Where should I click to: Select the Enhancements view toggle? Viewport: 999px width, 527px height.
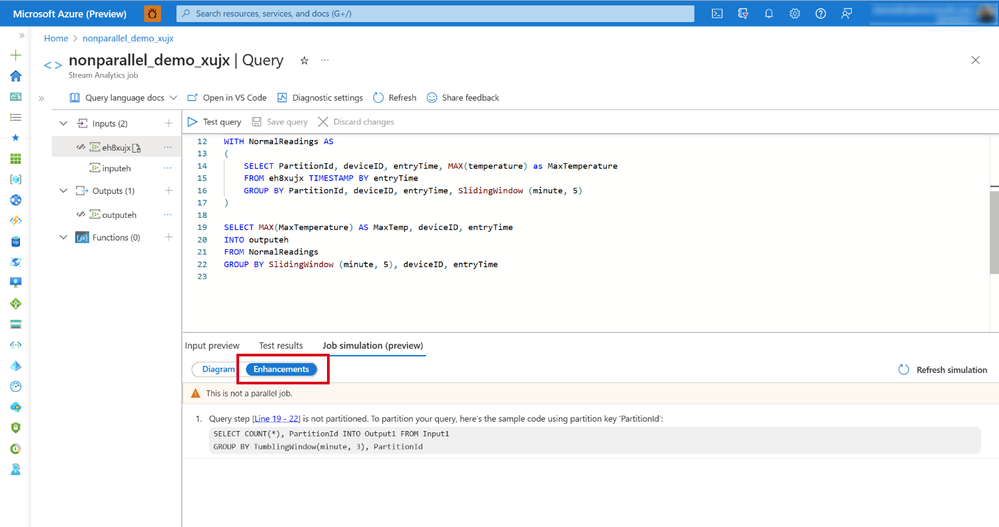pos(281,369)
